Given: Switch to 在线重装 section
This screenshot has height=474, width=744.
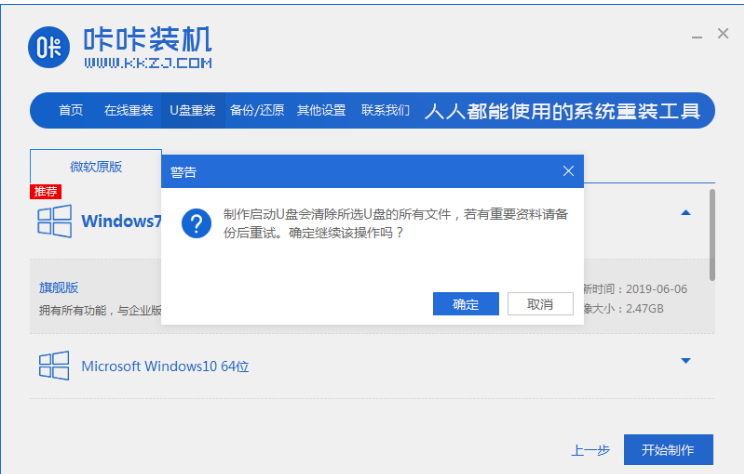Looking at the screenshot, I should [128, 111].
